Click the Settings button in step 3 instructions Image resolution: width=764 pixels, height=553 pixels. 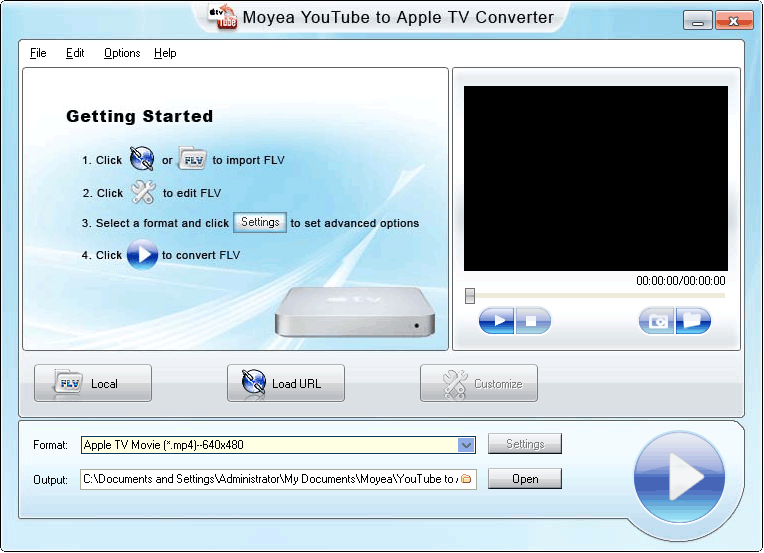point(260,223)
